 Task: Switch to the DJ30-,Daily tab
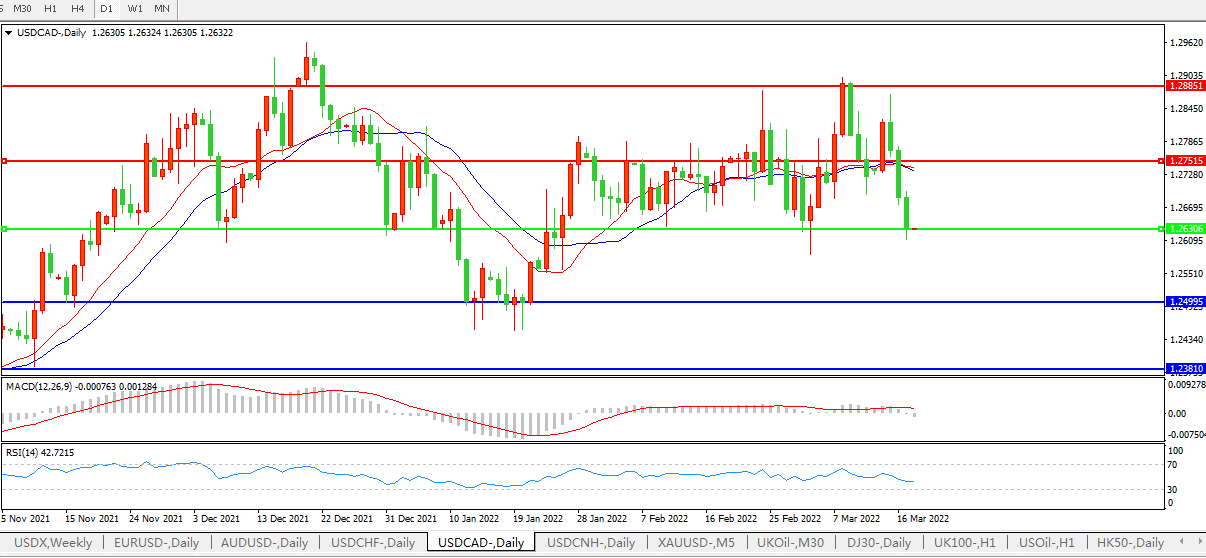tap(879, 542)
